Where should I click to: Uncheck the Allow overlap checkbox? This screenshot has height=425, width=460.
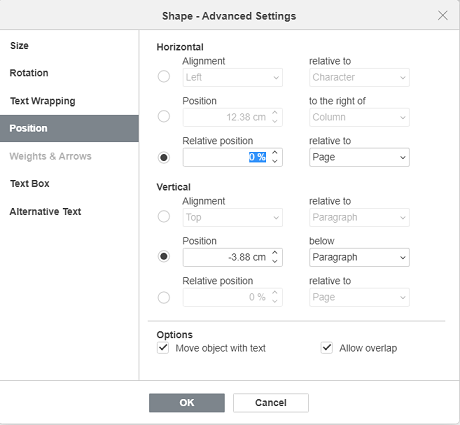327,348
